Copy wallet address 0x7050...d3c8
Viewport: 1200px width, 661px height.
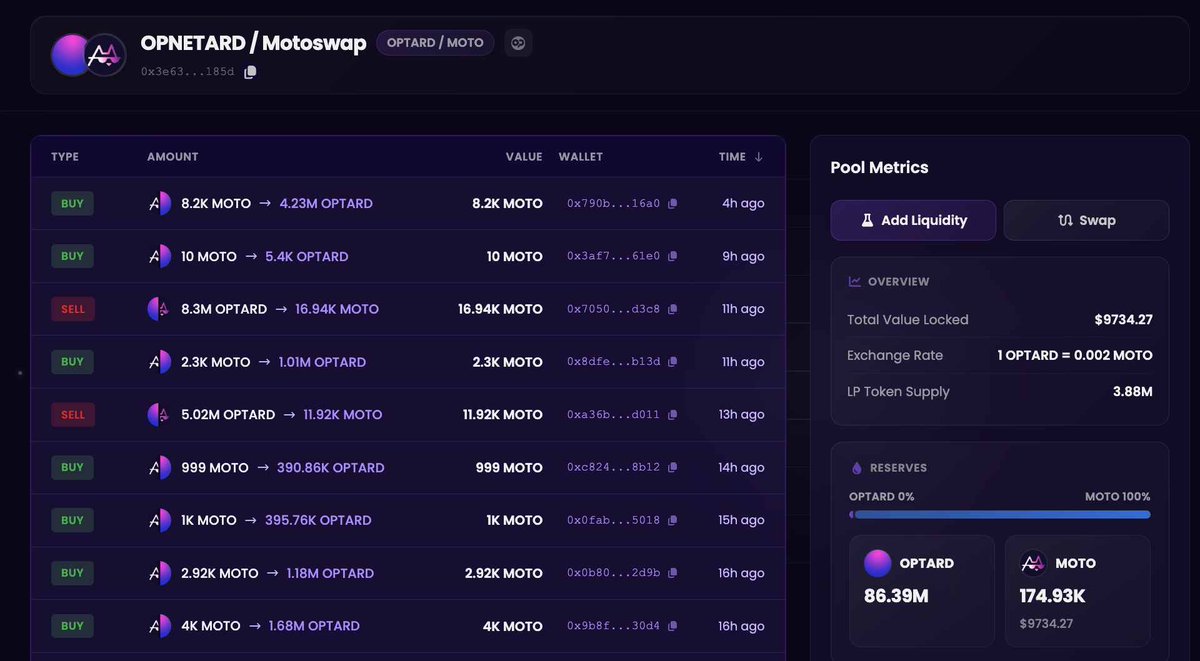[673, 310]
